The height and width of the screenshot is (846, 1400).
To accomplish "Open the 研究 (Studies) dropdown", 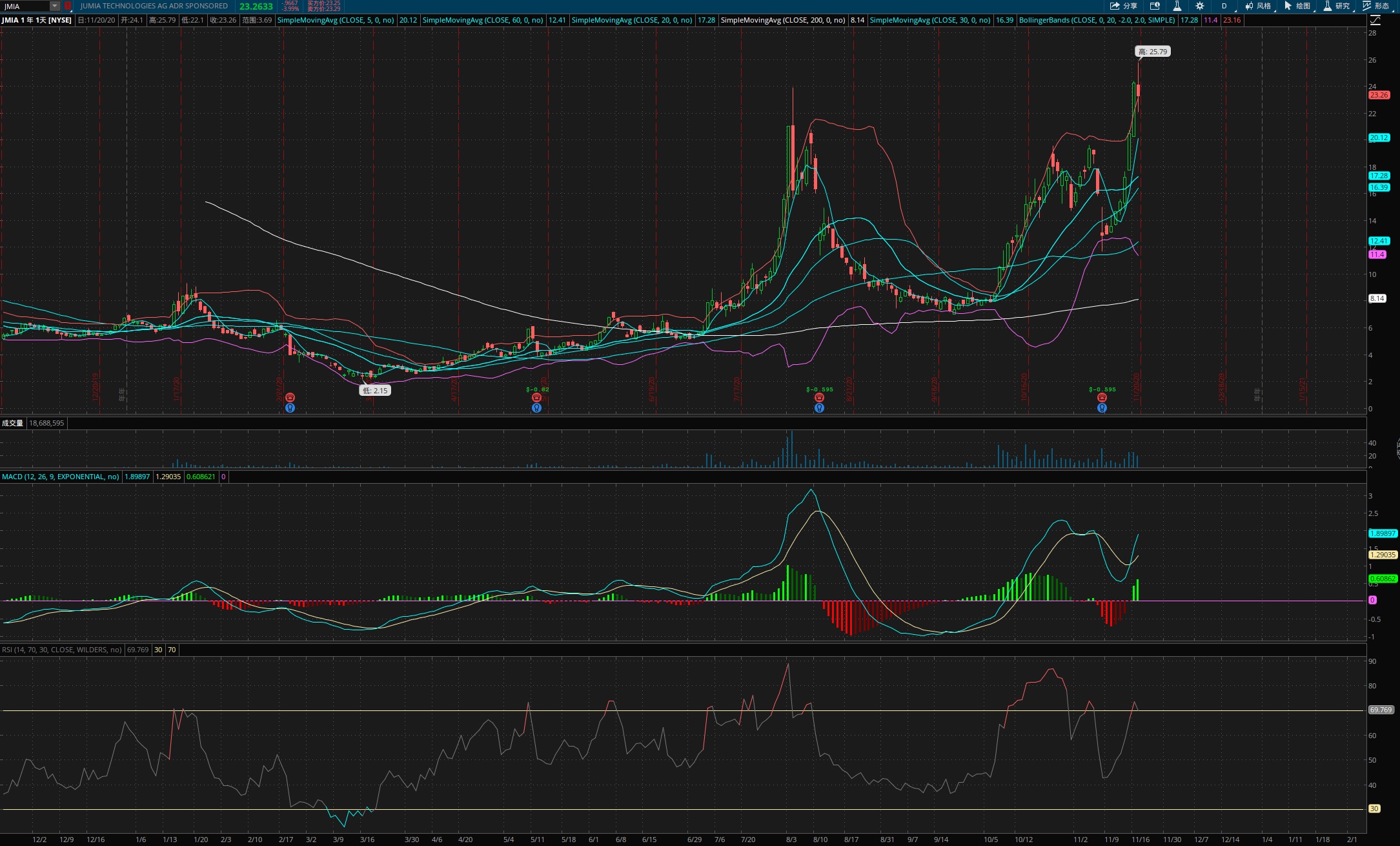I will point(1337,6).
